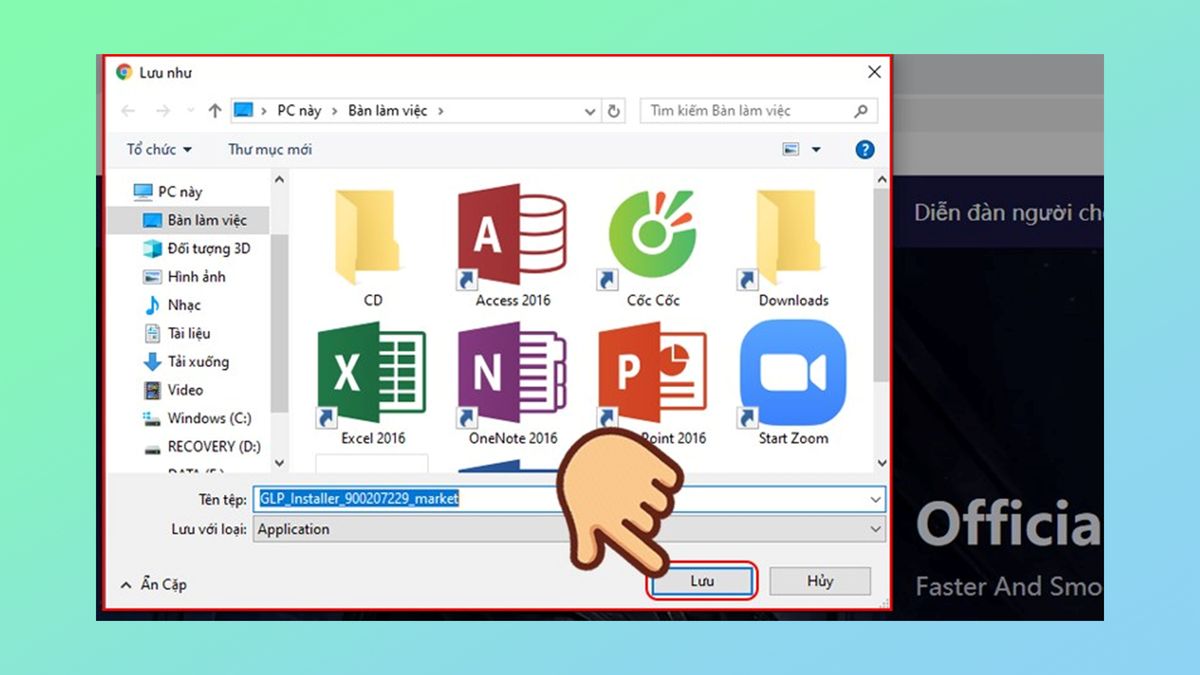Image resolution: width=1200 pixels, height=675 pixels.
Task: Select PC này in navigation tree
Action: 168,191
